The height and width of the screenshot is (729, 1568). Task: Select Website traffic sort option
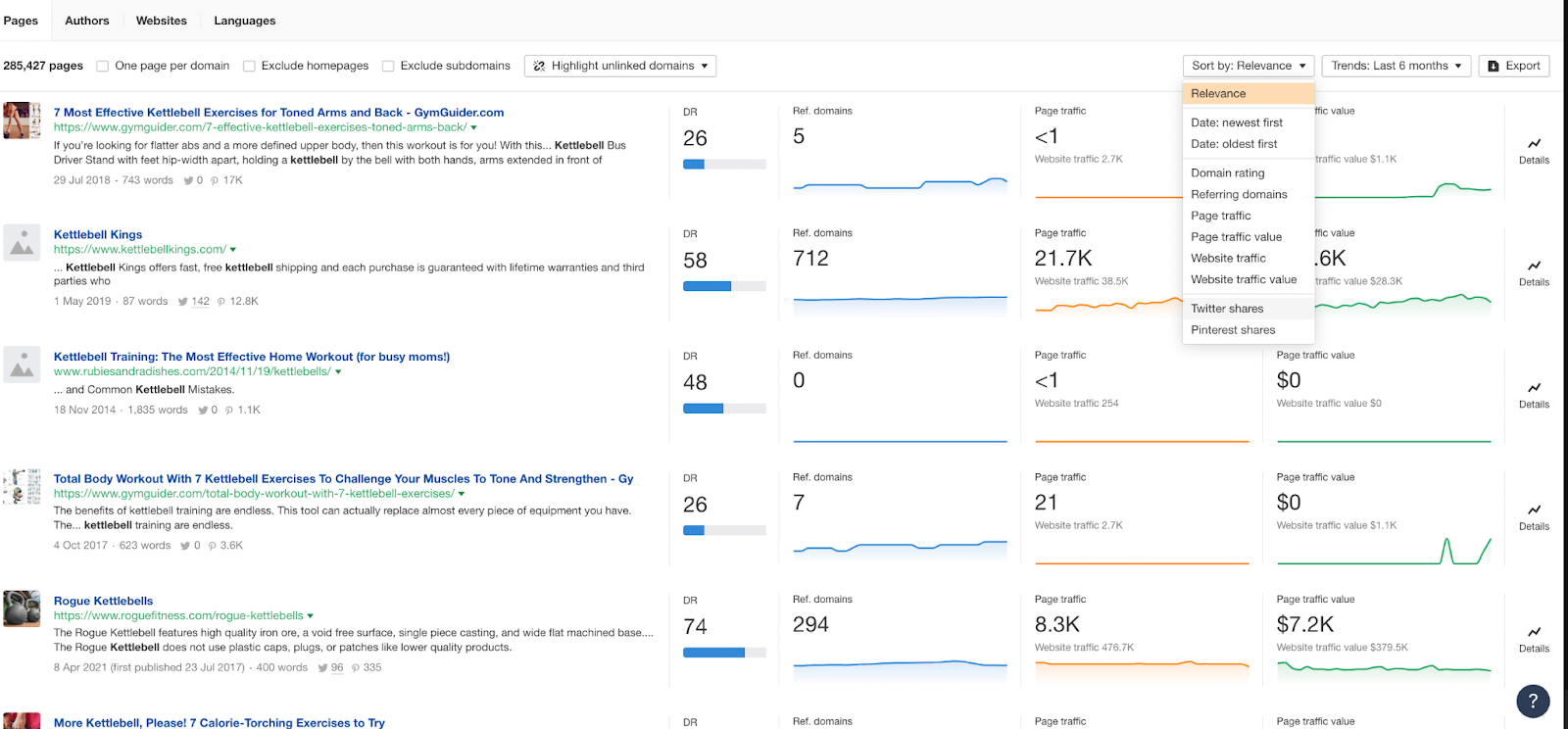[1249, 259]
